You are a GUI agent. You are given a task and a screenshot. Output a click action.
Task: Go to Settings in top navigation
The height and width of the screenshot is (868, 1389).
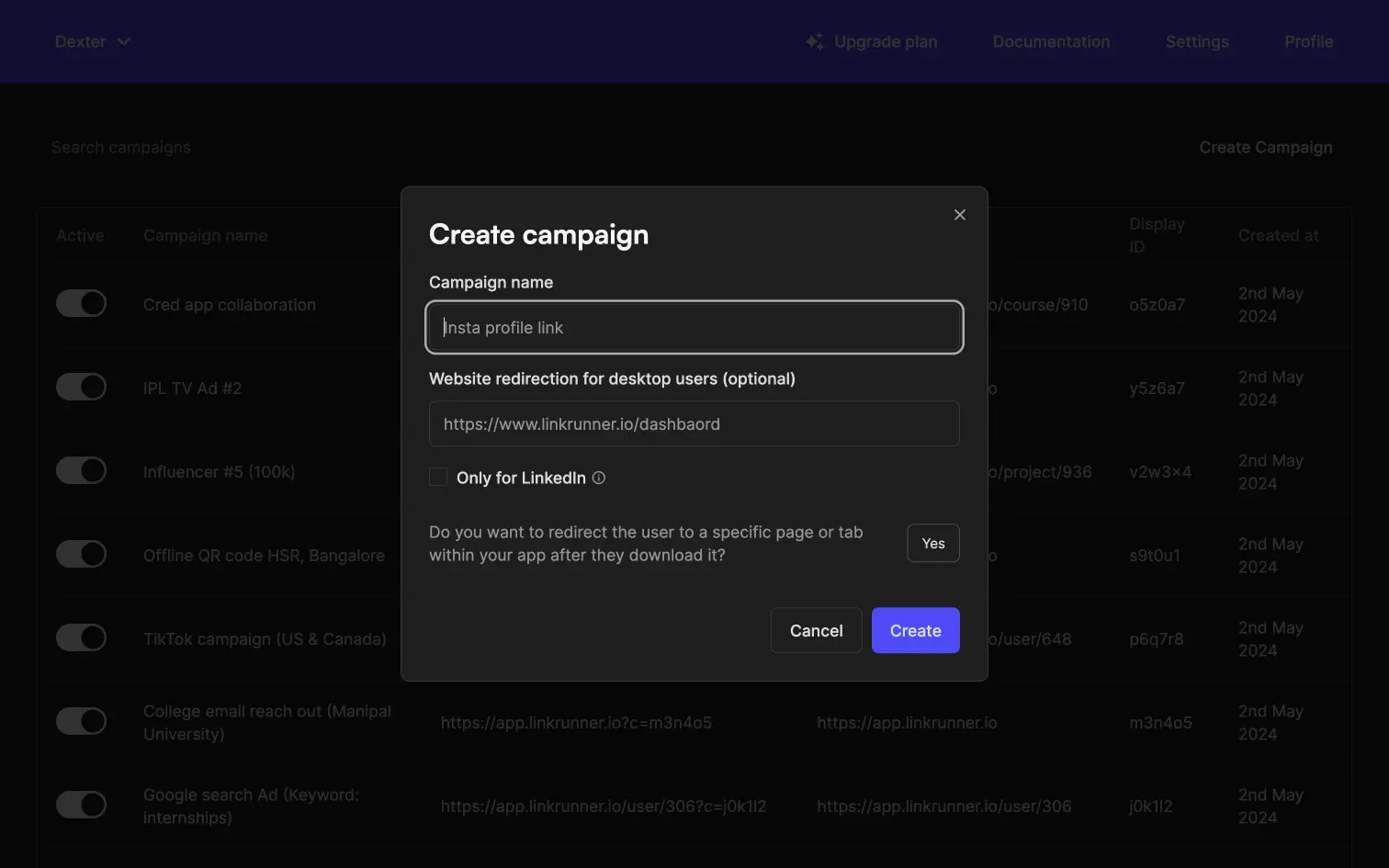pyautogui.click(x=1196, y=41)
